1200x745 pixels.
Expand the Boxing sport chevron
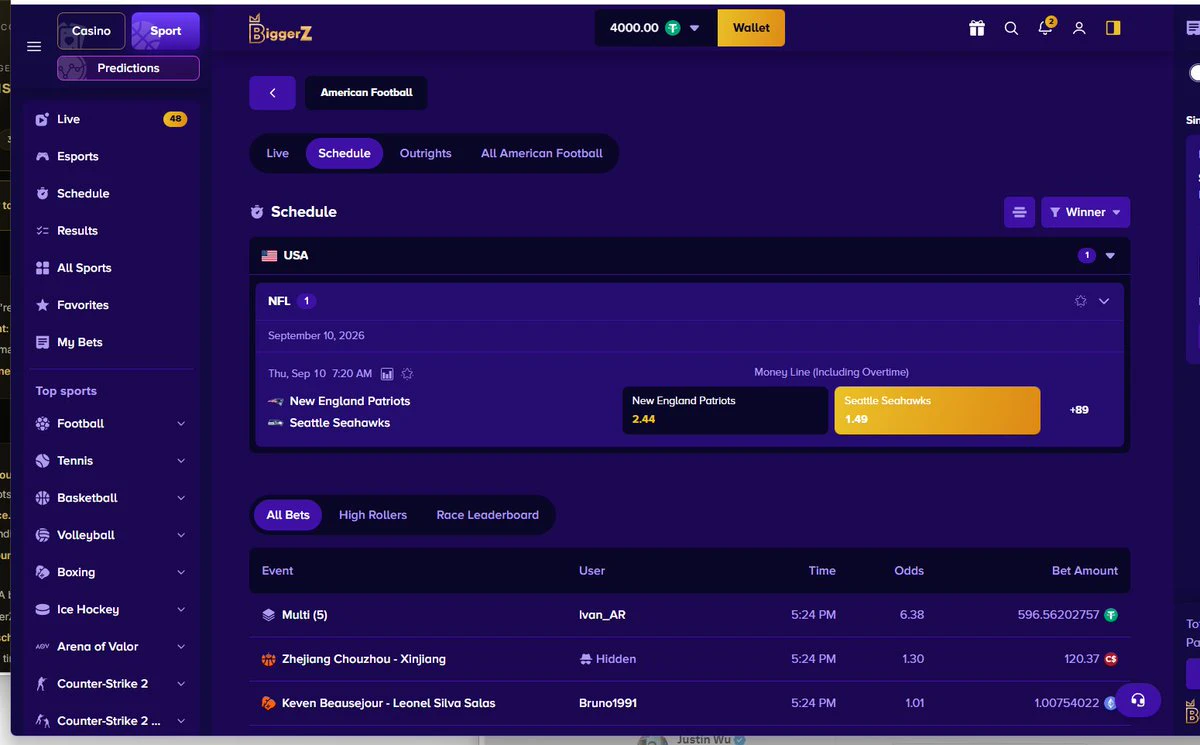(181, 572)
